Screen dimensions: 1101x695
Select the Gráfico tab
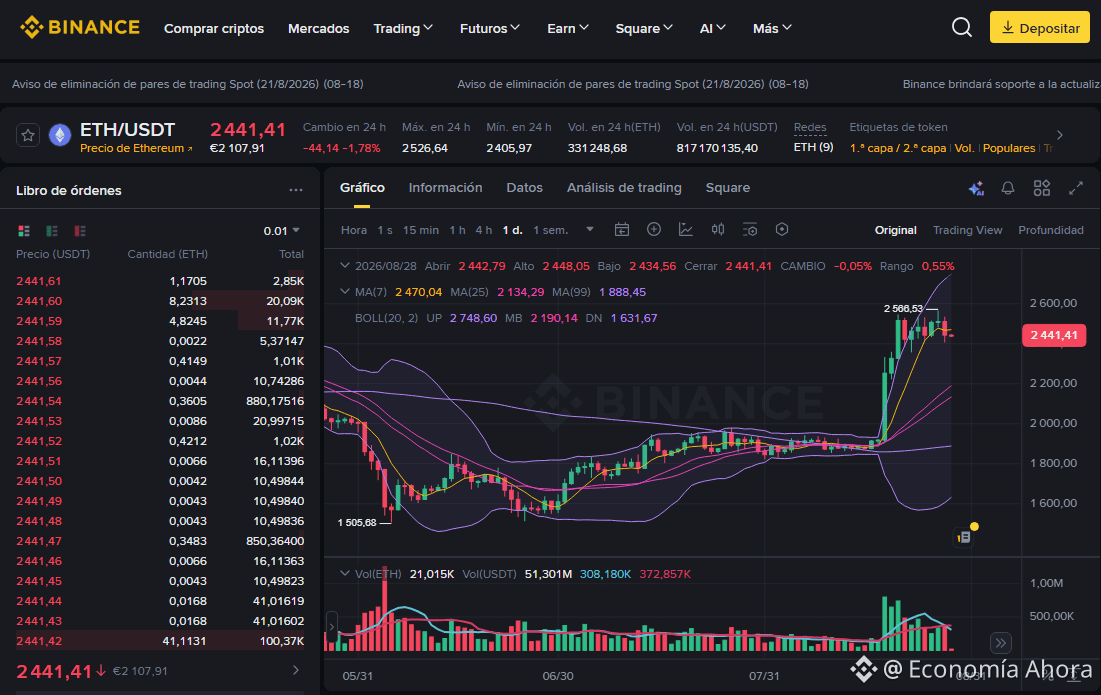pos(362,187)
